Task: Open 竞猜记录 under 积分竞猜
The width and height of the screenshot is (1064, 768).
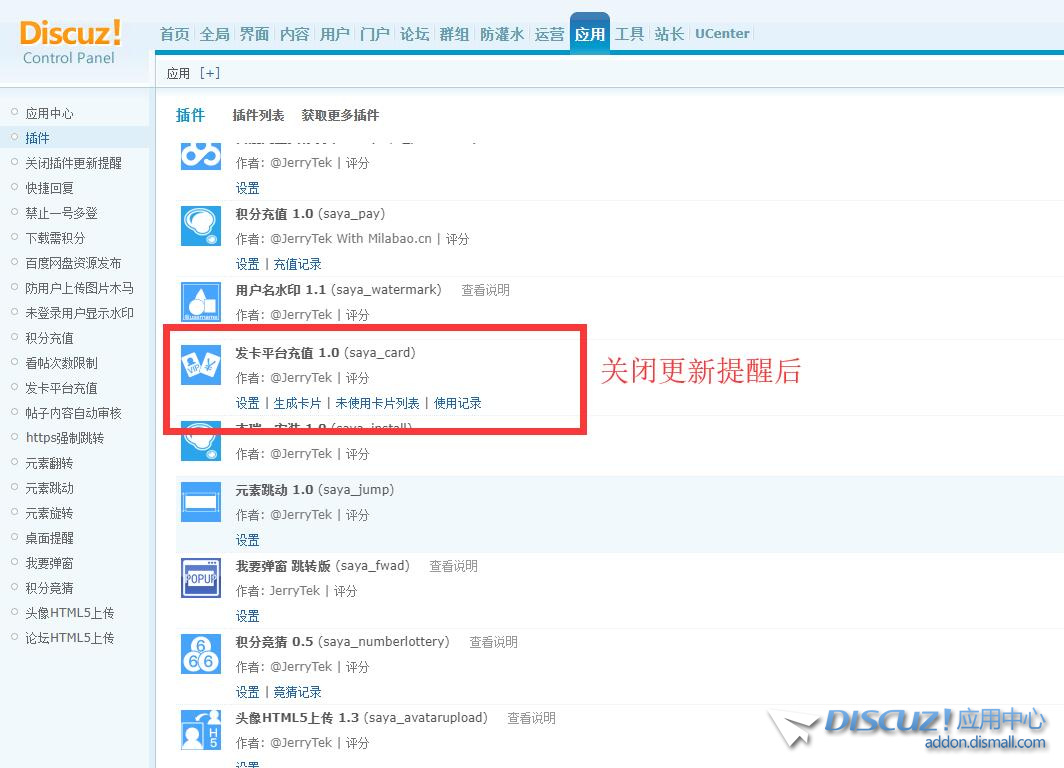Action: coord(297,692)
